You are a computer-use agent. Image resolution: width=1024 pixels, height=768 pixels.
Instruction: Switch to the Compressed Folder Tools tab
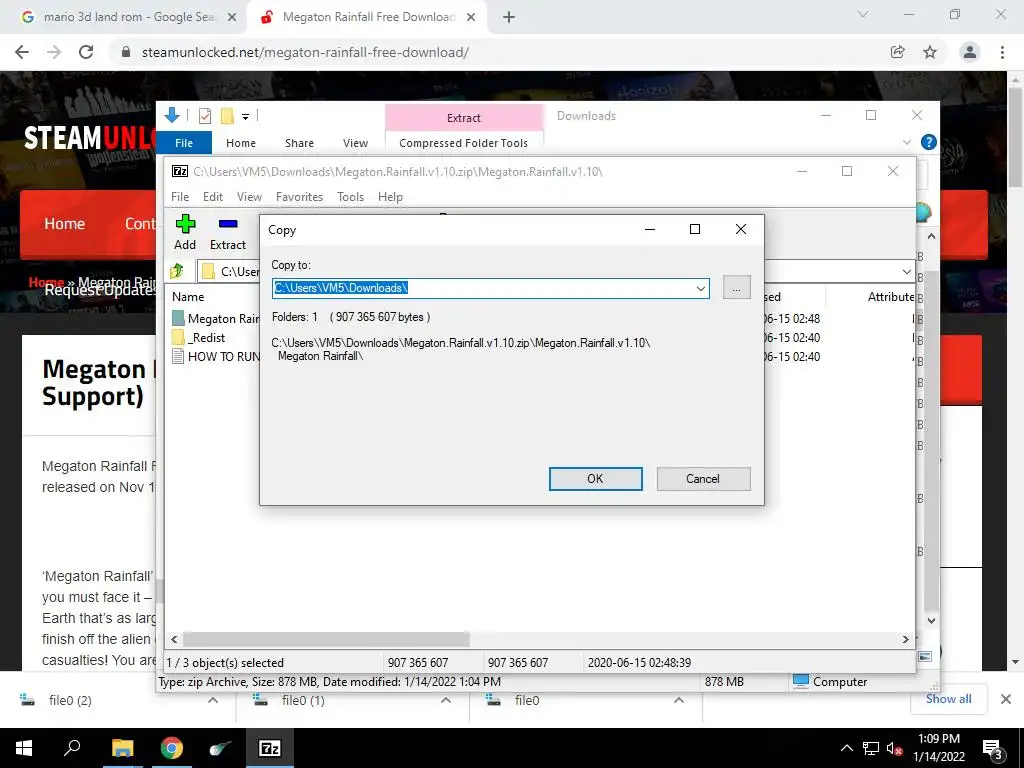click(463, 143)
